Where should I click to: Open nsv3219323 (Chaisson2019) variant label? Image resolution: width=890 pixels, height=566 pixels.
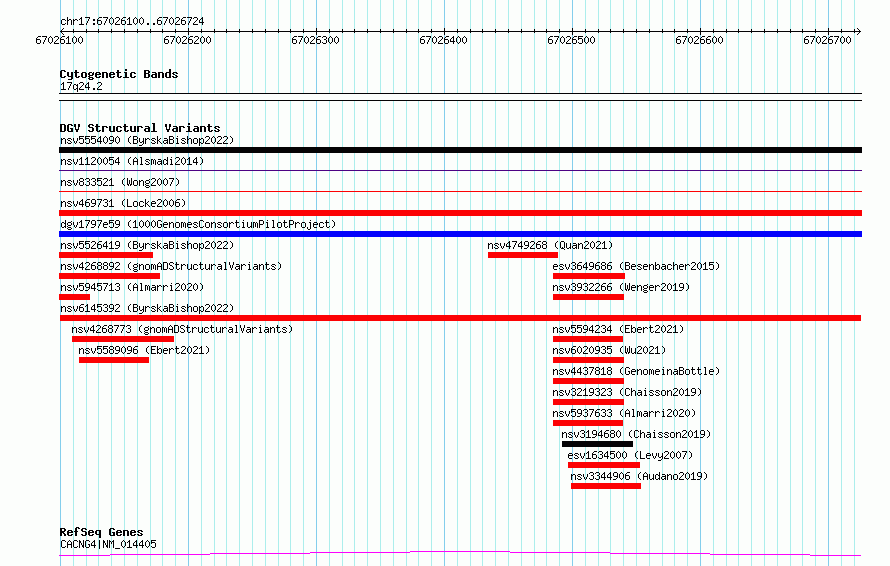point(627,392)
